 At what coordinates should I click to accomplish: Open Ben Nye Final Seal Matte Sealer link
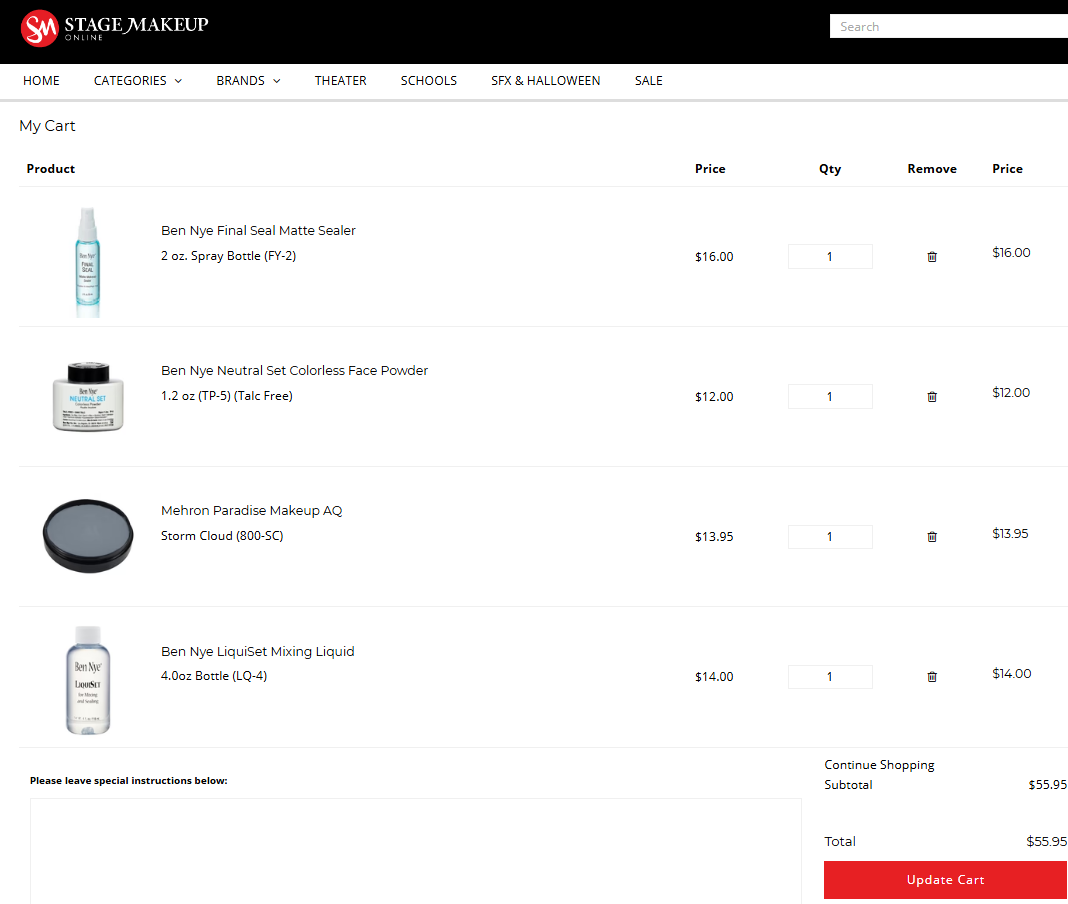coord(258,230)
